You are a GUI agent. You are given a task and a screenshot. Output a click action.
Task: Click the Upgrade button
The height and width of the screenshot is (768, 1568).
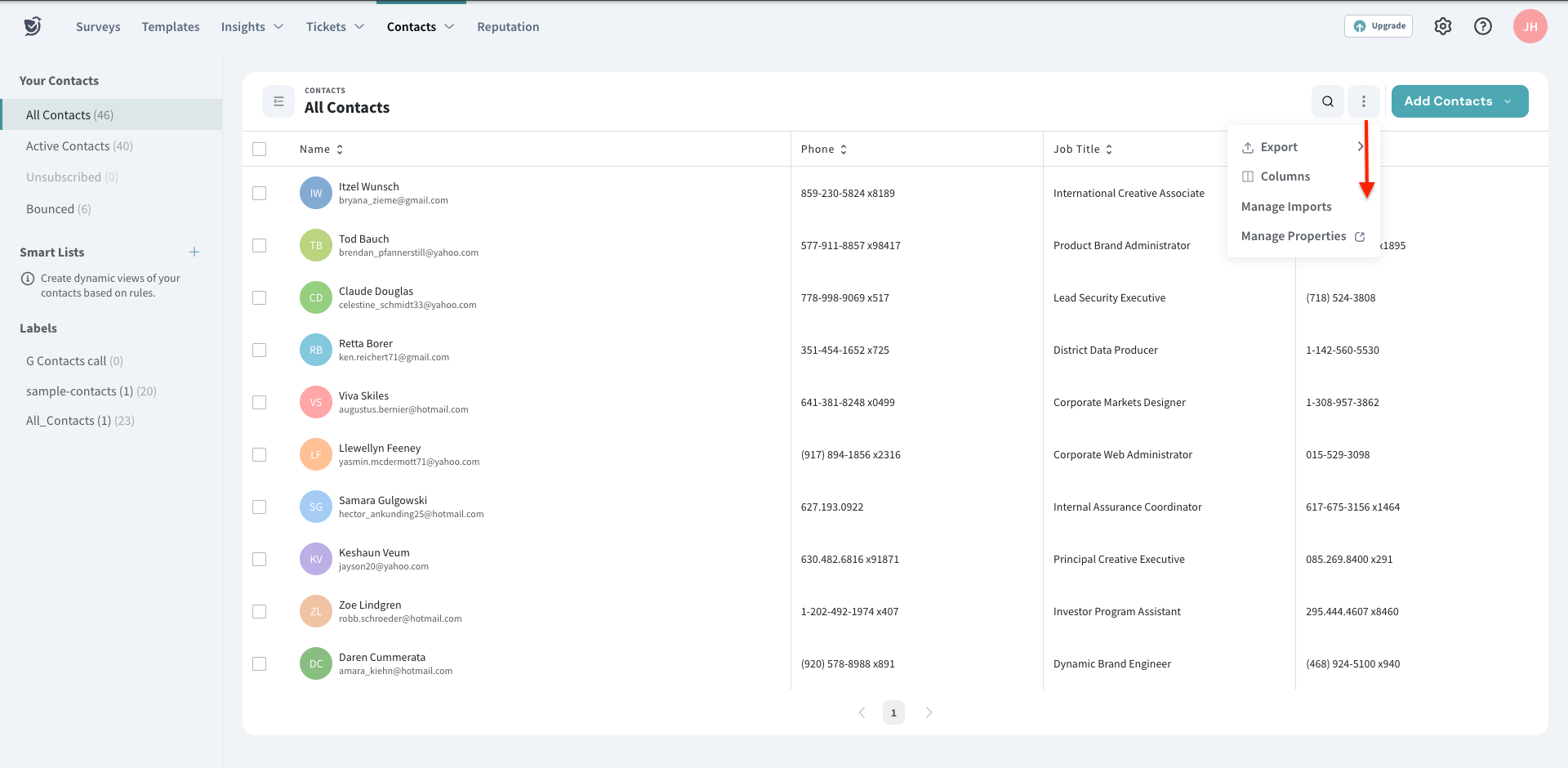pos(1379,26)
